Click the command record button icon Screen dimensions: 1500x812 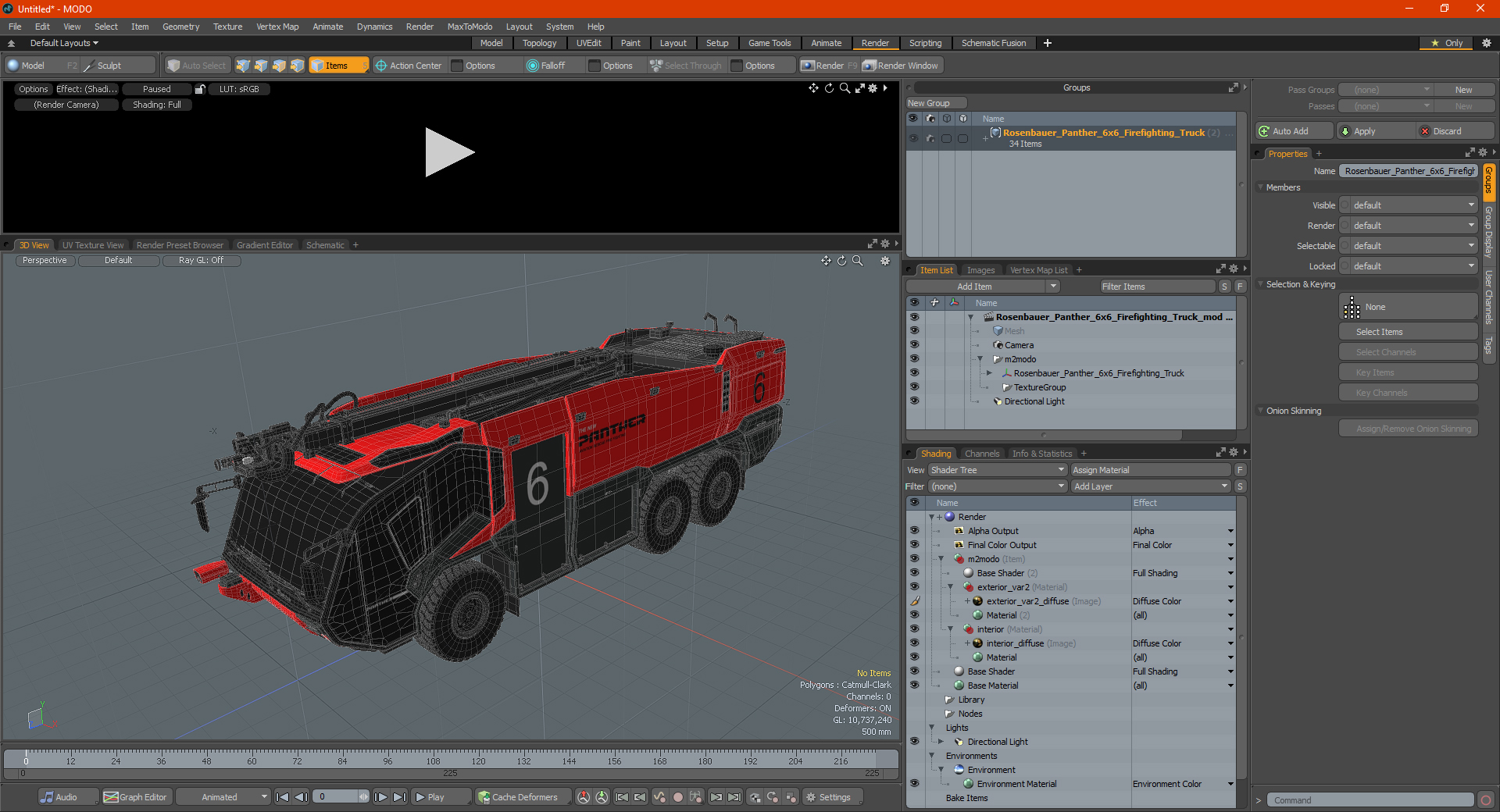1486,800
